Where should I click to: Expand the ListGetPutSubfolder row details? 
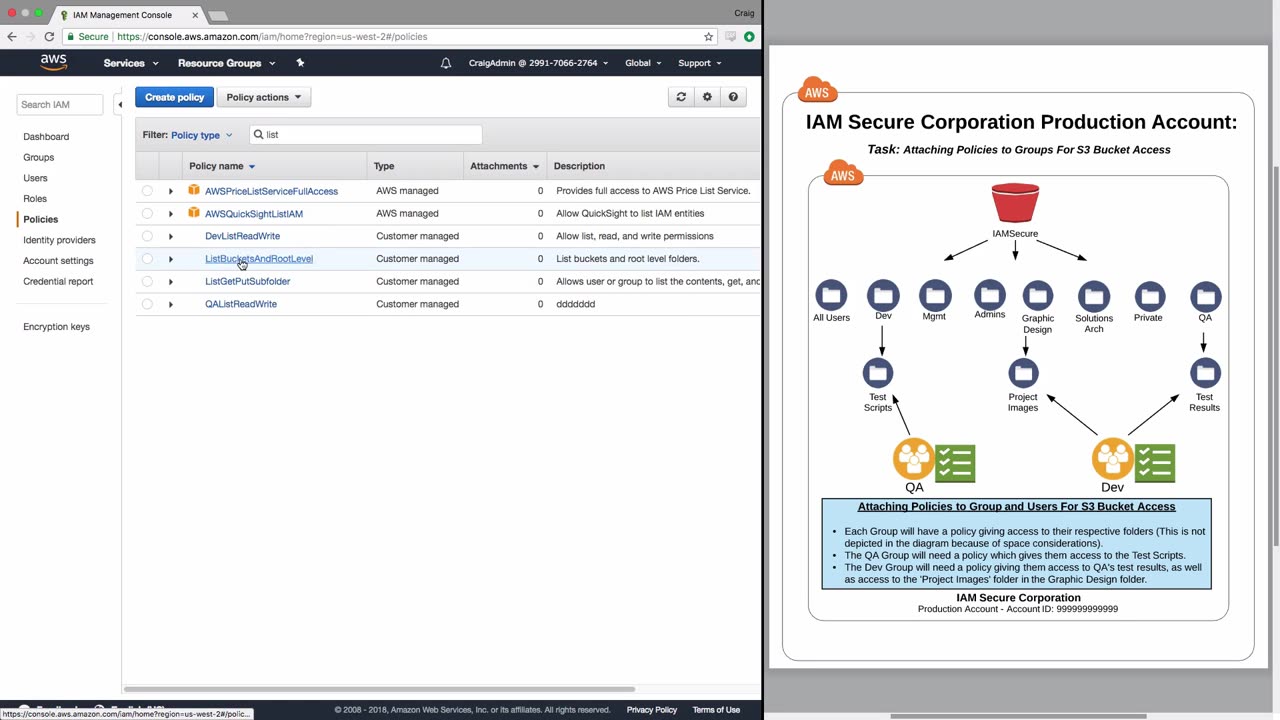click(171, 282)
